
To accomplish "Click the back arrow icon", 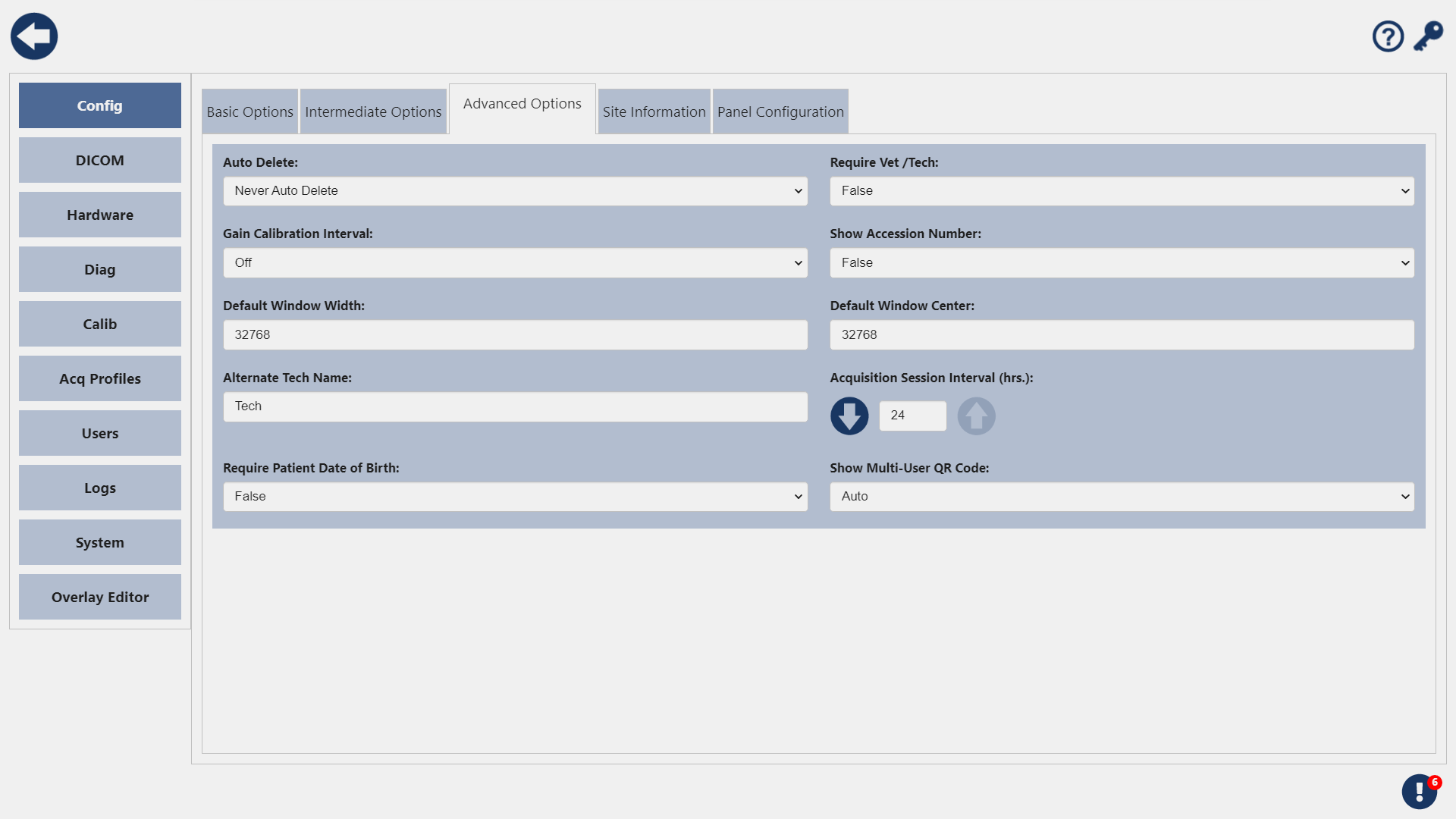I will point(34,36).
